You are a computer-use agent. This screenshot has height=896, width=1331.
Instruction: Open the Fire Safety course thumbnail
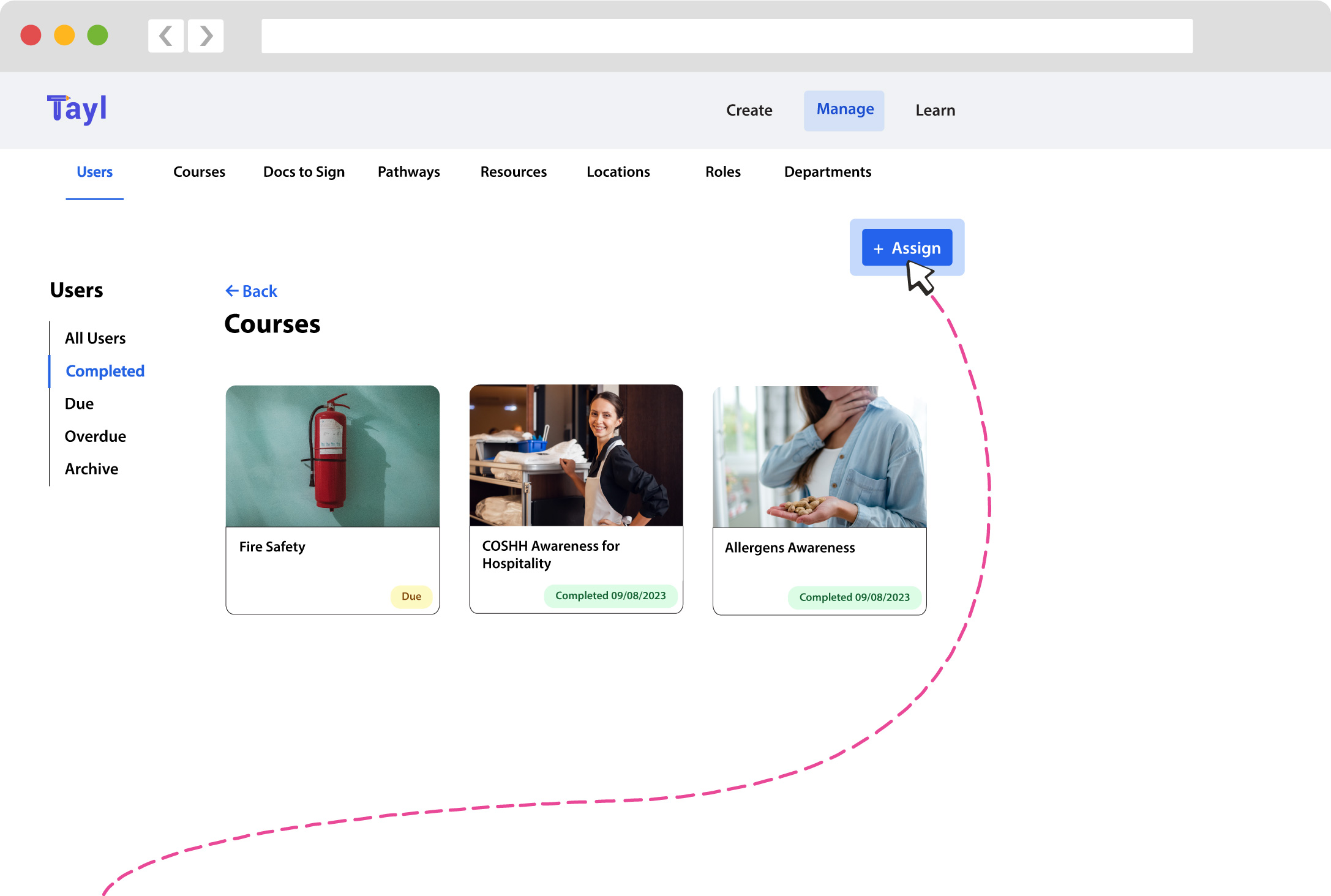332,456
